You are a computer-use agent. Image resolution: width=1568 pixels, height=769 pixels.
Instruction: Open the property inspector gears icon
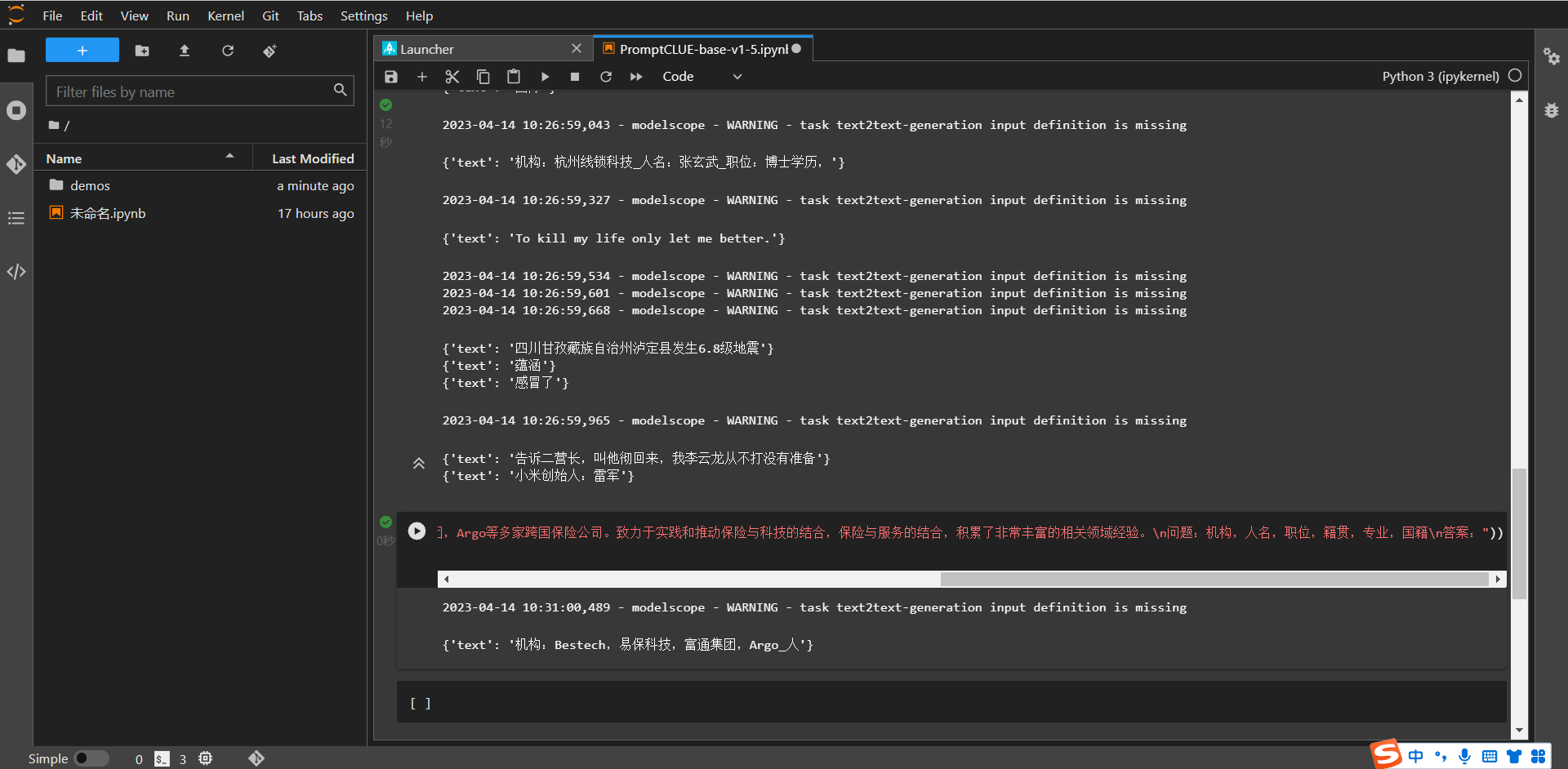click(1552, 56)
